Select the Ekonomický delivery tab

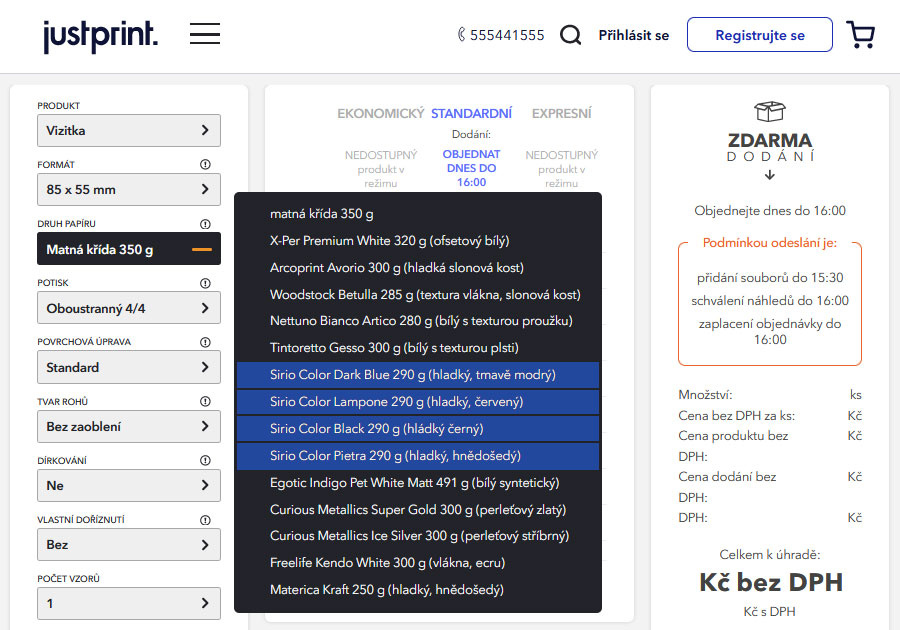click(381, 114)
